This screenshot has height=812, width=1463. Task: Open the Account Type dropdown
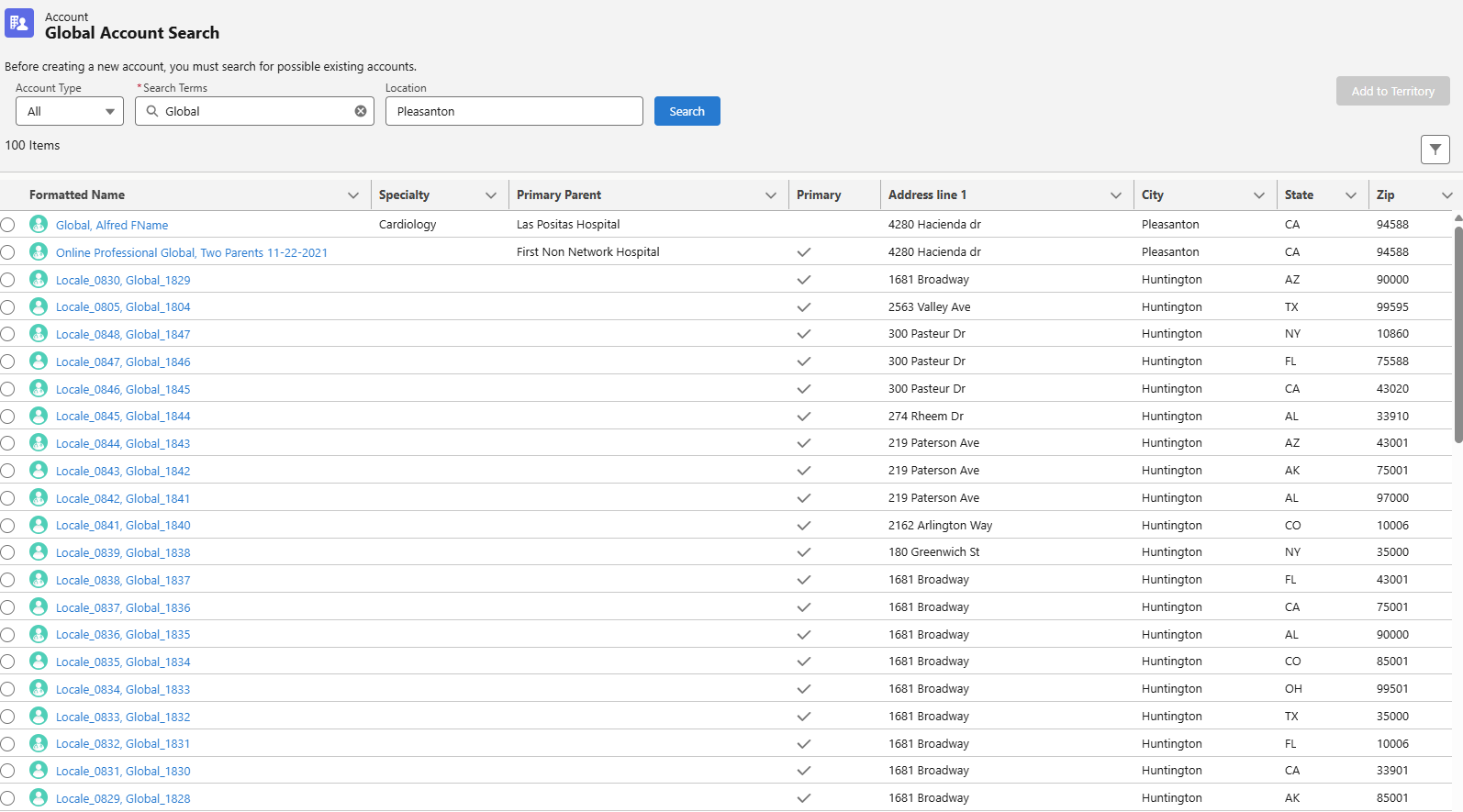(70, 111)
